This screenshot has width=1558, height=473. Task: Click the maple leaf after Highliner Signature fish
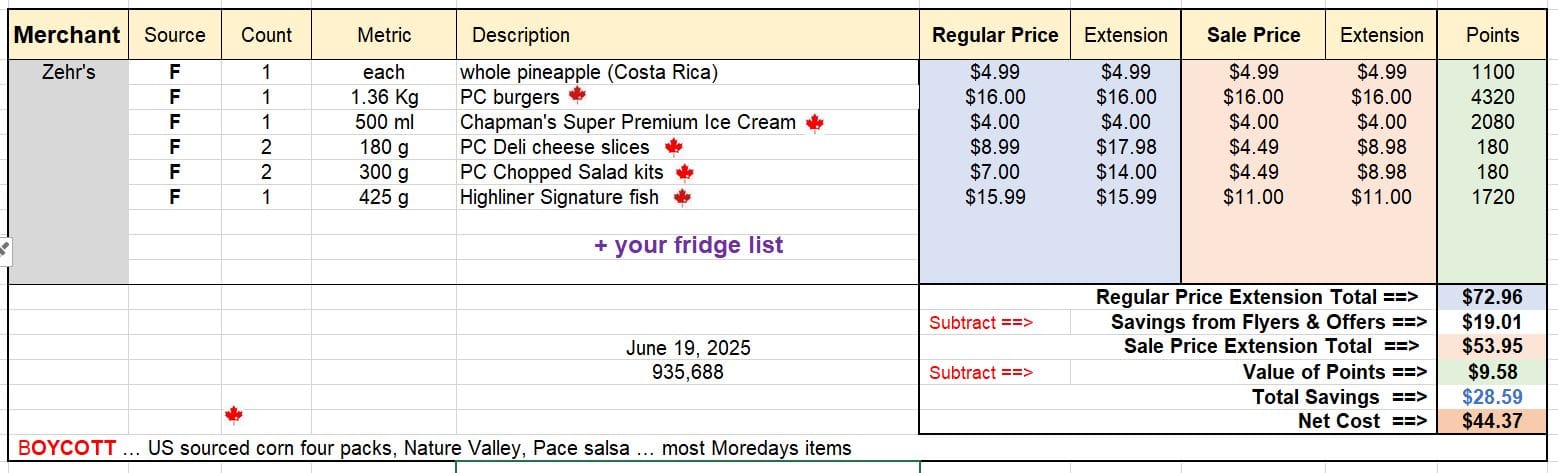[x=682, y=197]
